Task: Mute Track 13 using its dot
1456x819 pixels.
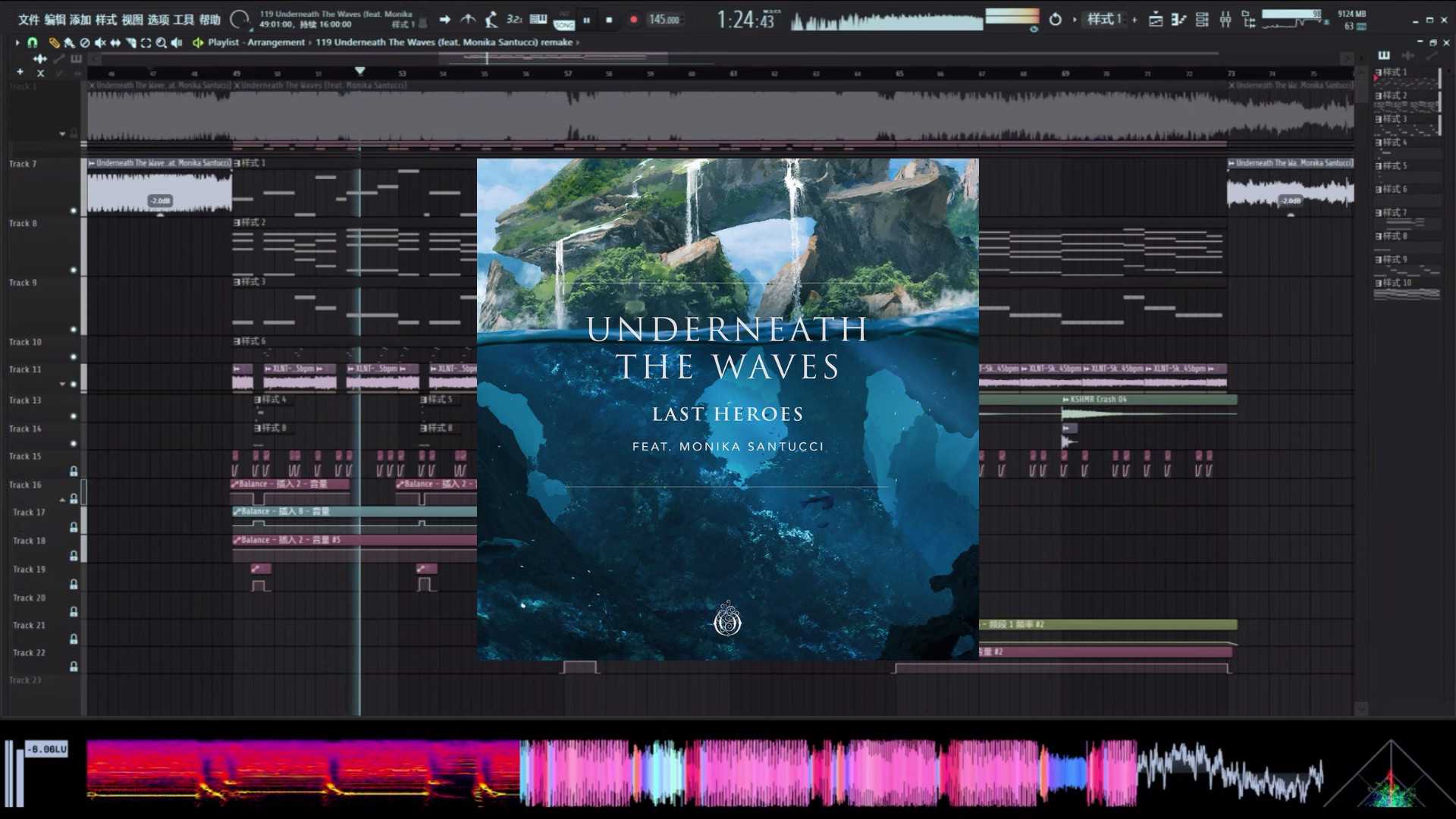Action: [x=74, y=416]
